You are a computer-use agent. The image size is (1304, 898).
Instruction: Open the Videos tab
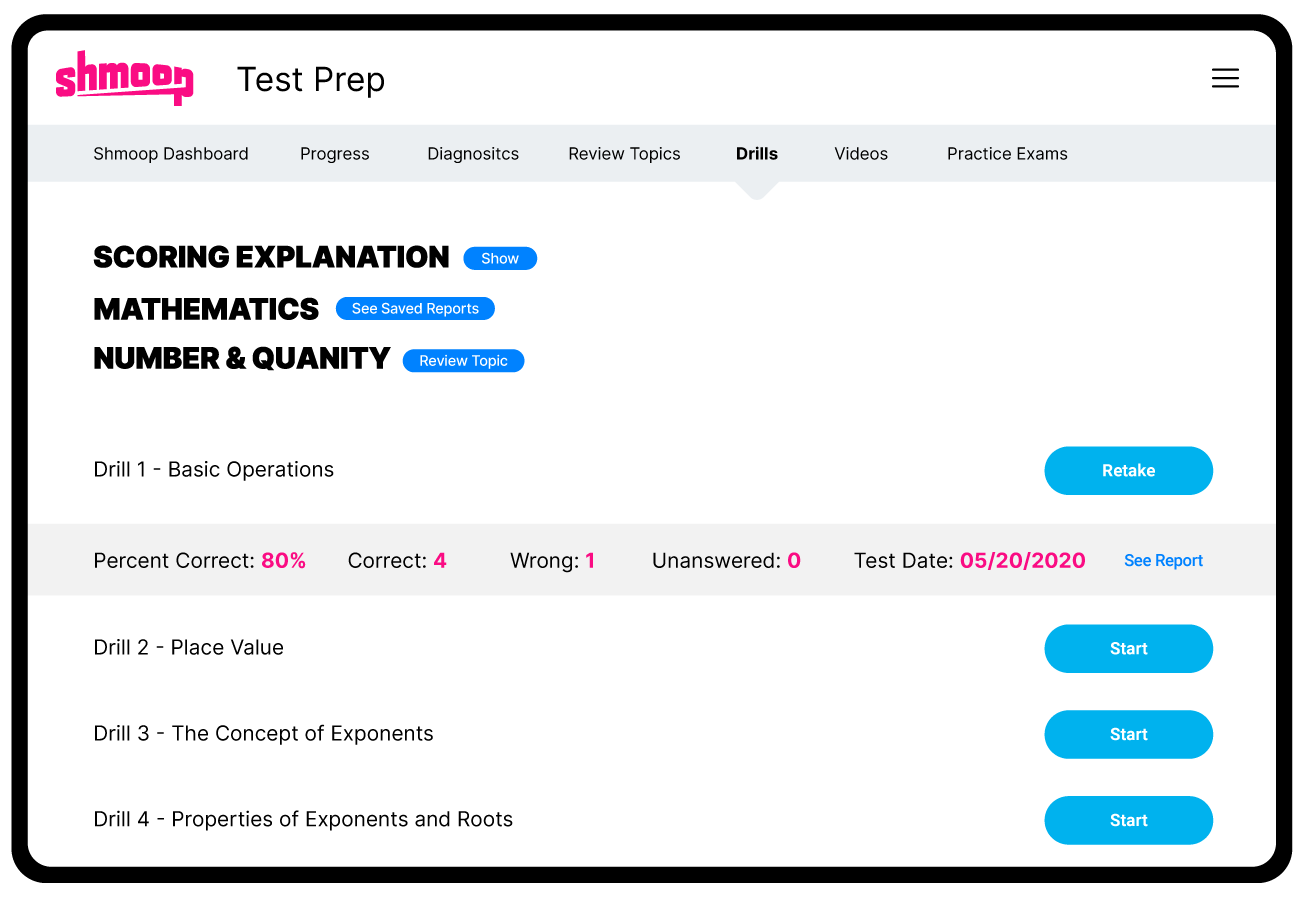861,154
